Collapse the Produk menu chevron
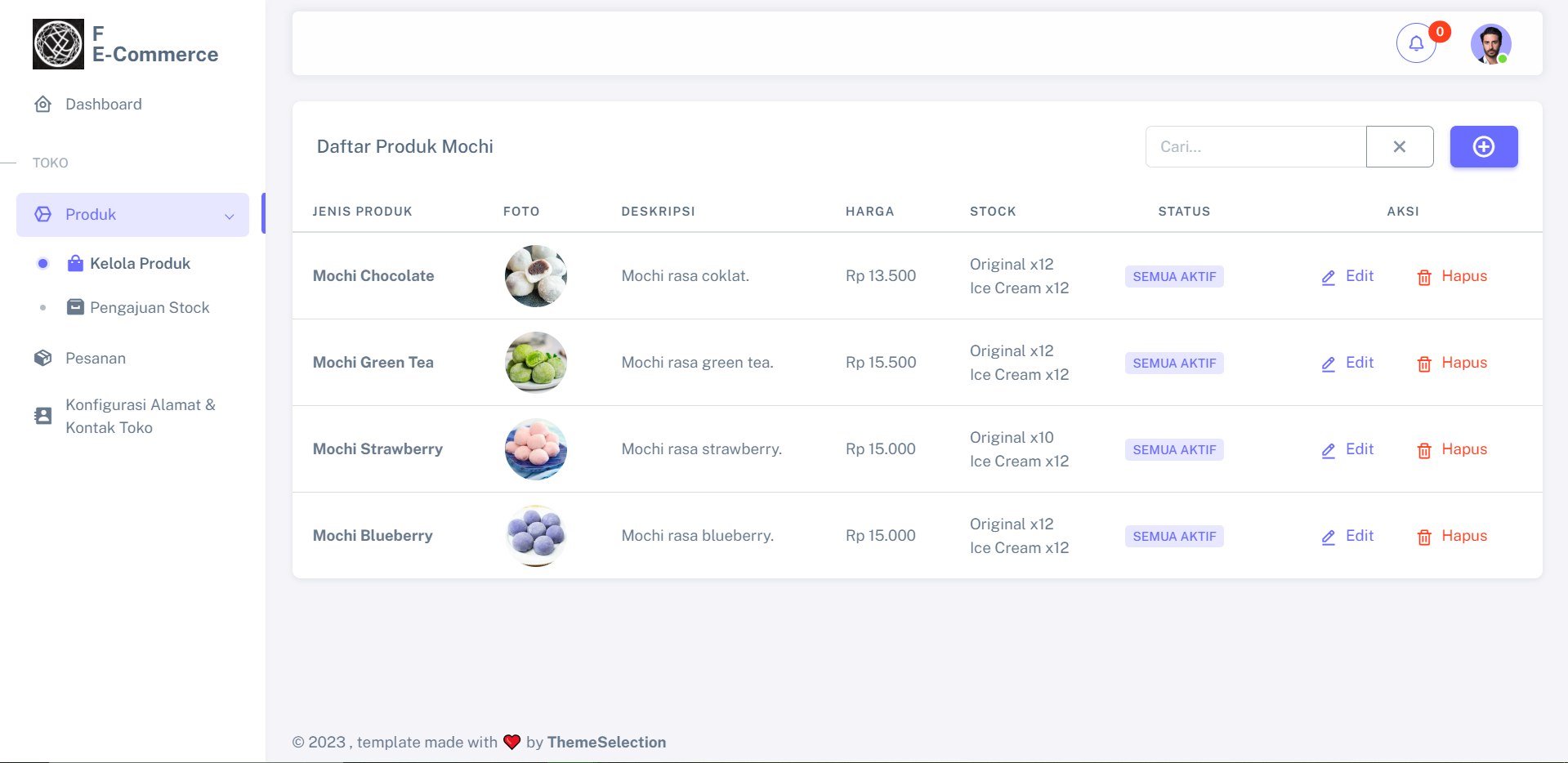1568x763 pixels. coord(230,216)
